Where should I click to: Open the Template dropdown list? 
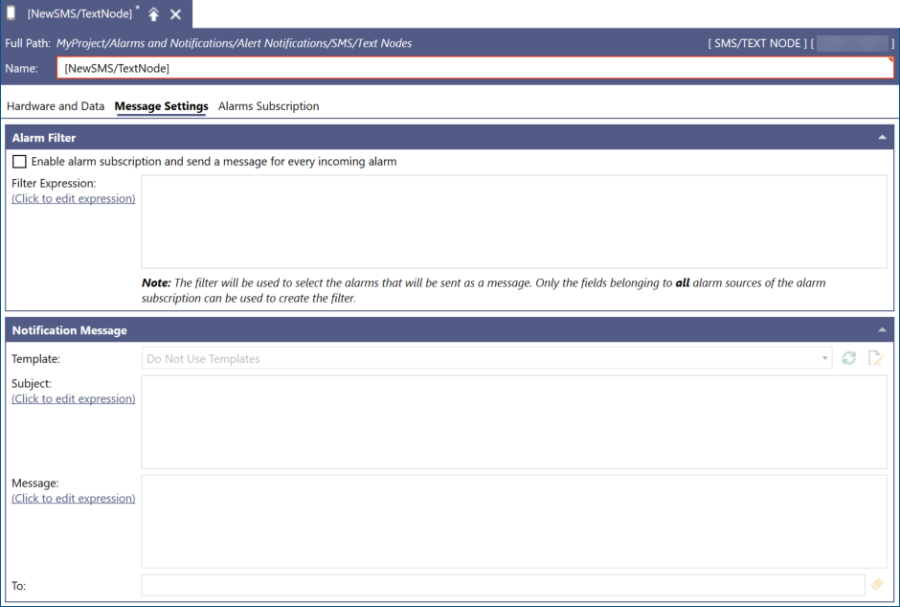pos(825,358)
